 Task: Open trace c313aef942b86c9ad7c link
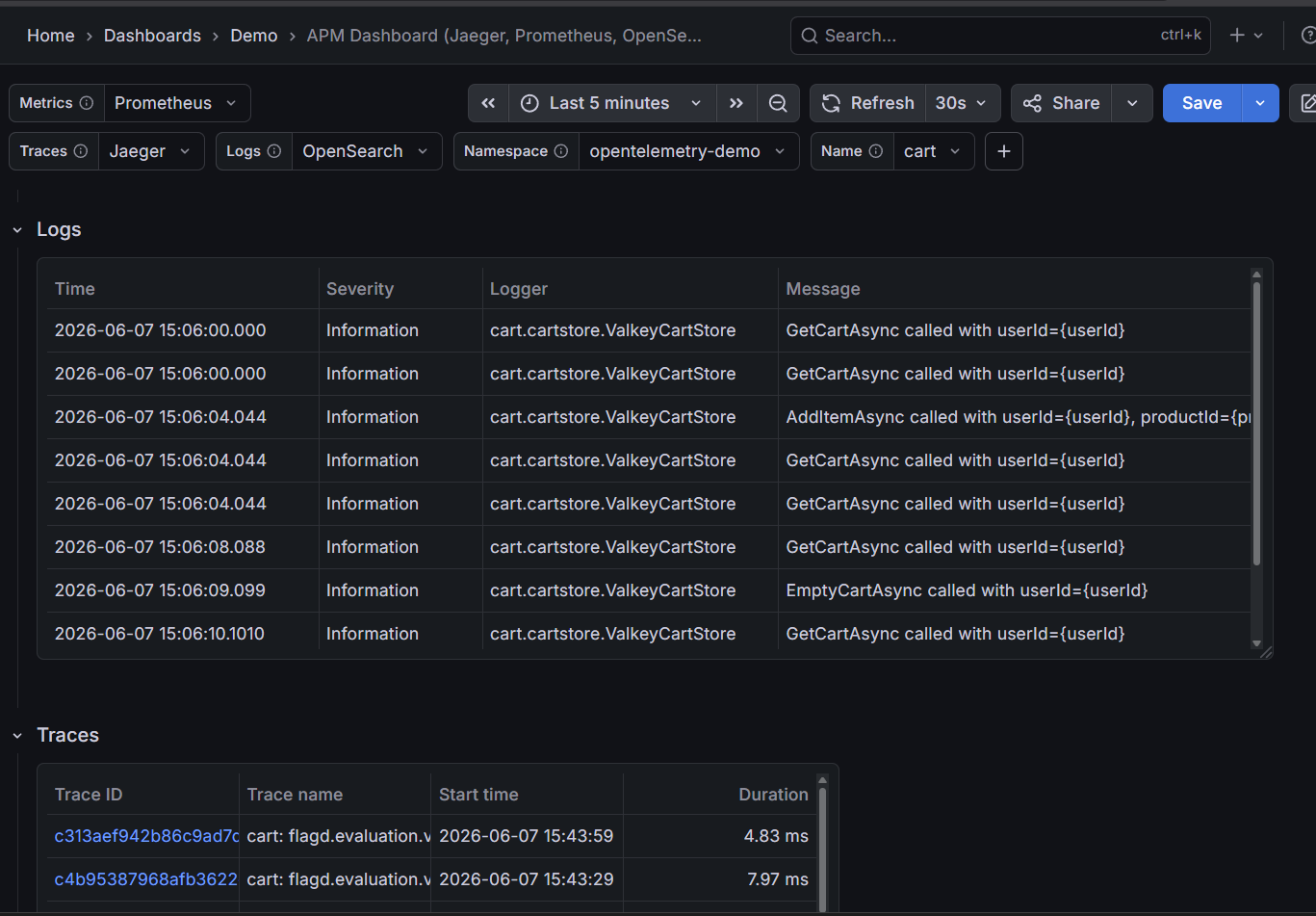coord(146,836)
